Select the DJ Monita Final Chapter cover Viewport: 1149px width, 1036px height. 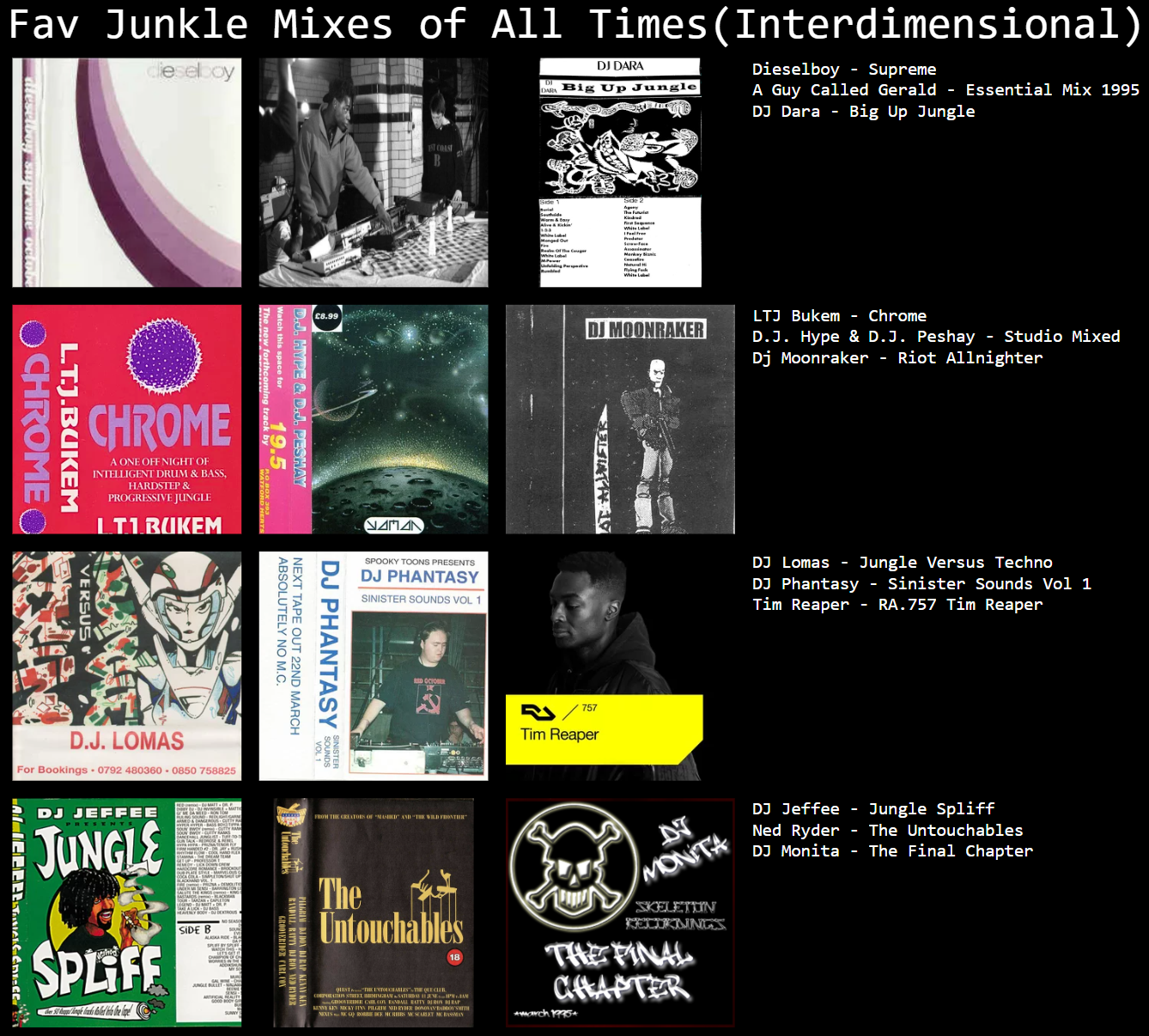click(620, 912)
